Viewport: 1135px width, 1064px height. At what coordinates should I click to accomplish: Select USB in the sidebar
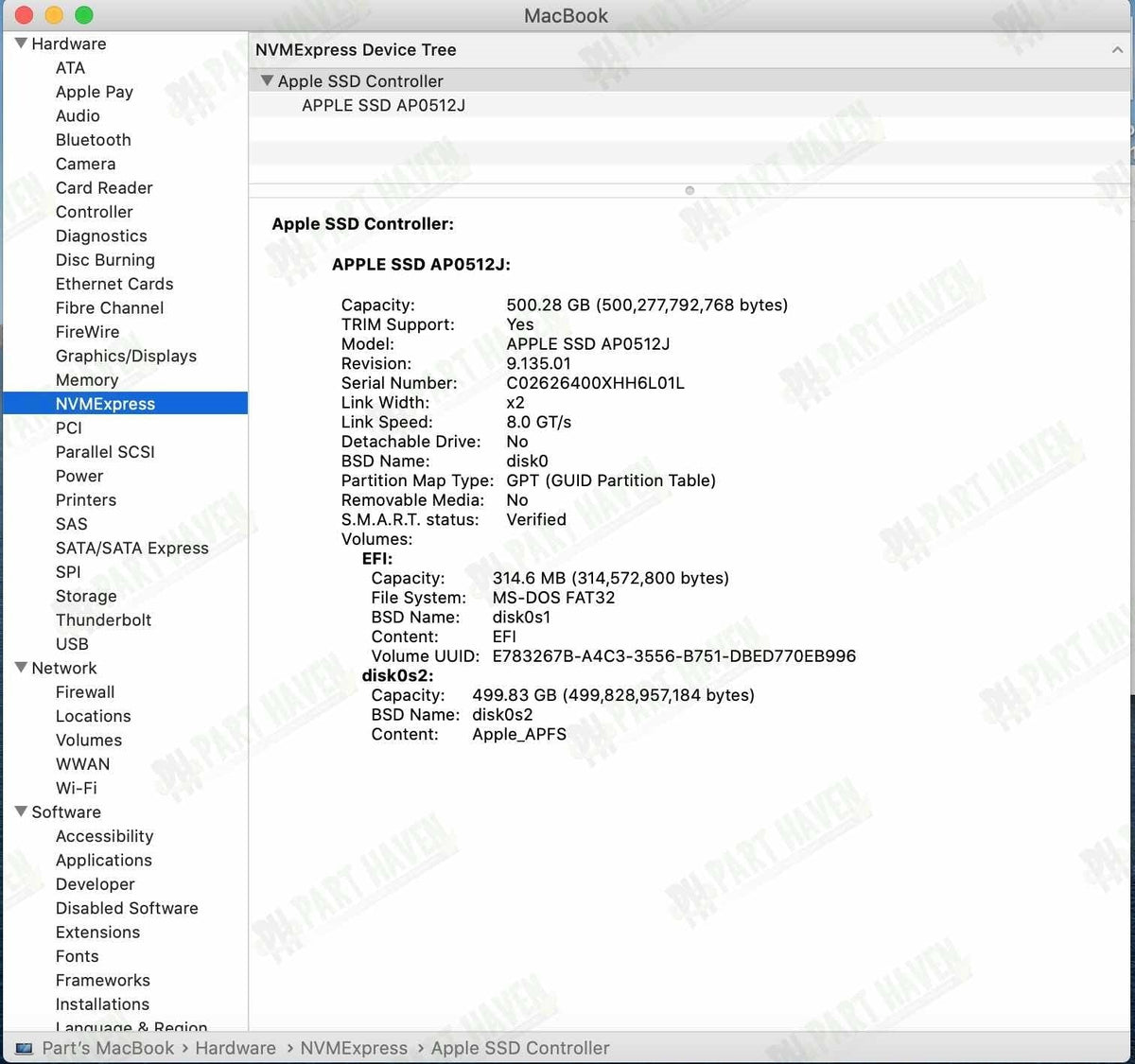[x=72, y=644]
